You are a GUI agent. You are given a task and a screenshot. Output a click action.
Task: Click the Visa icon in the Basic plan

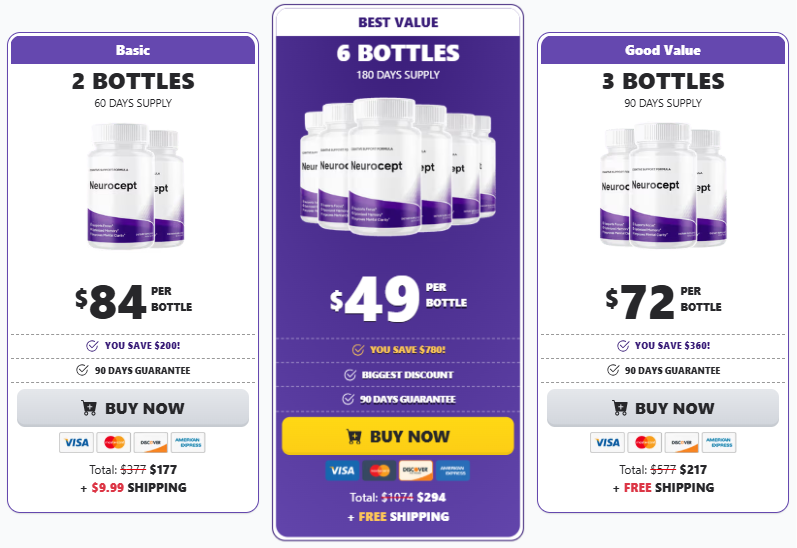point(76,442)
